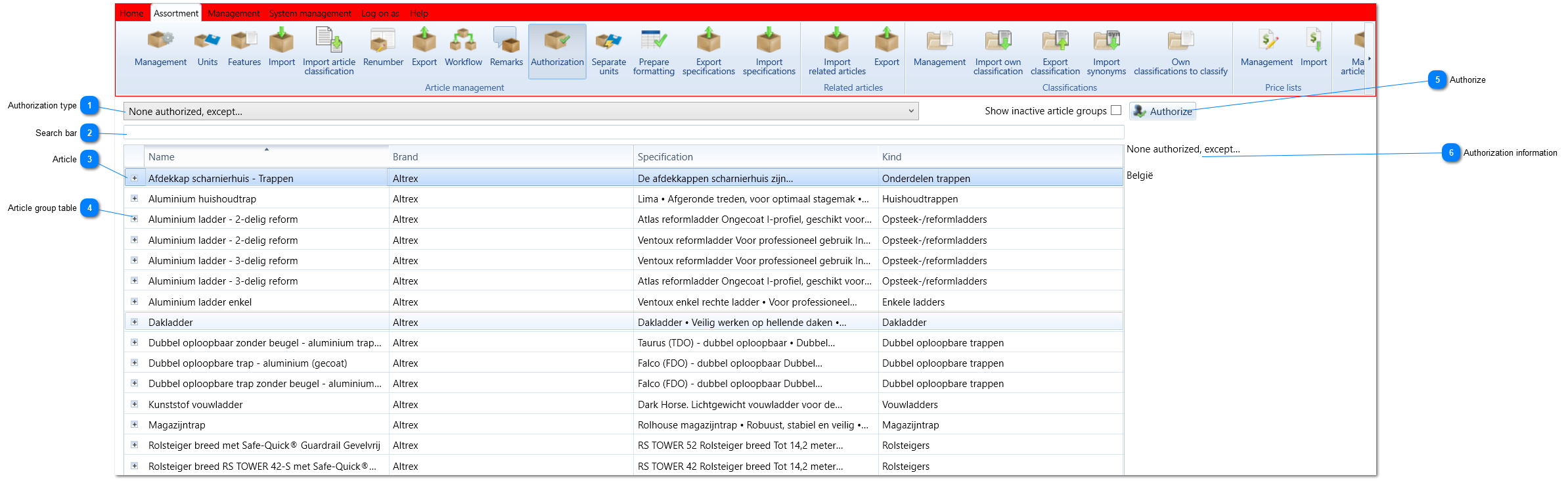Click the search bar field
Screen dimensions: 1568x481
(623, 132)
